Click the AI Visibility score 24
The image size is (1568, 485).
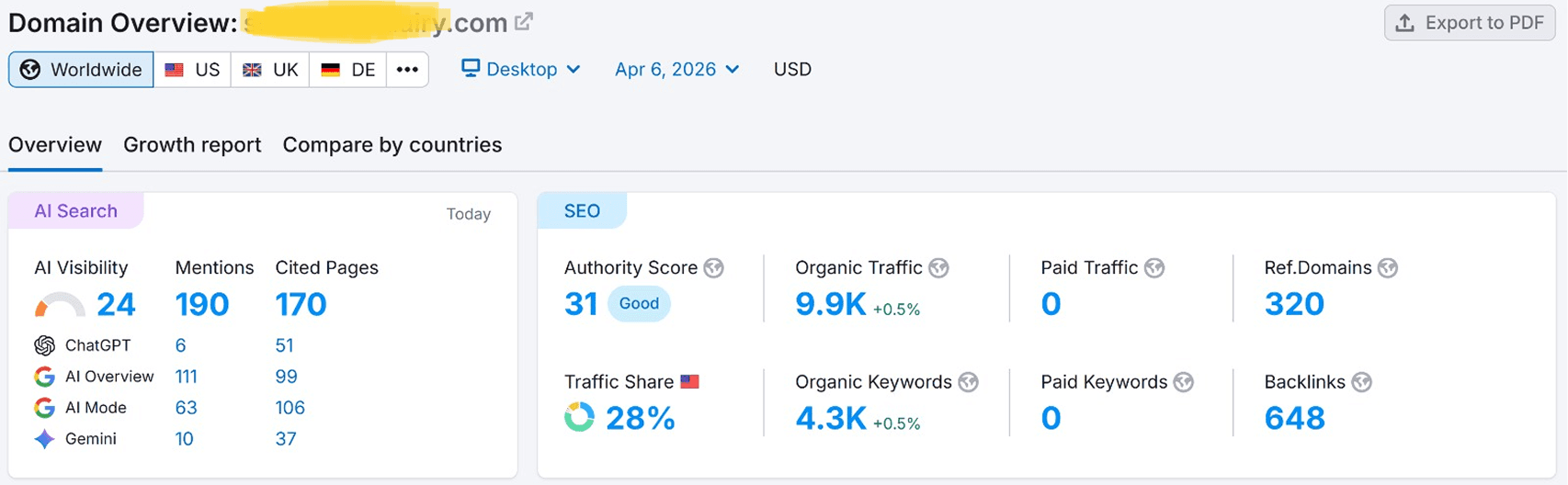pyautogui.click(x=116, y=304)
